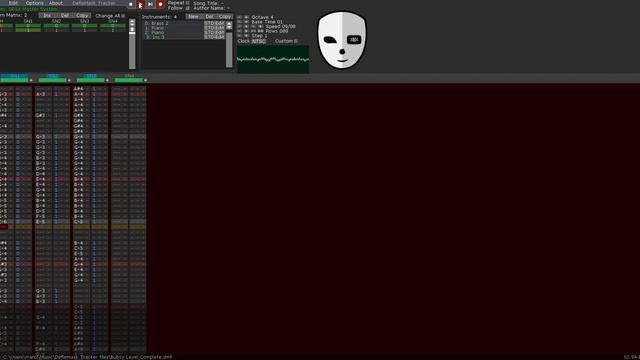Click SN2 green volume bar

click(x=52, y=80)
